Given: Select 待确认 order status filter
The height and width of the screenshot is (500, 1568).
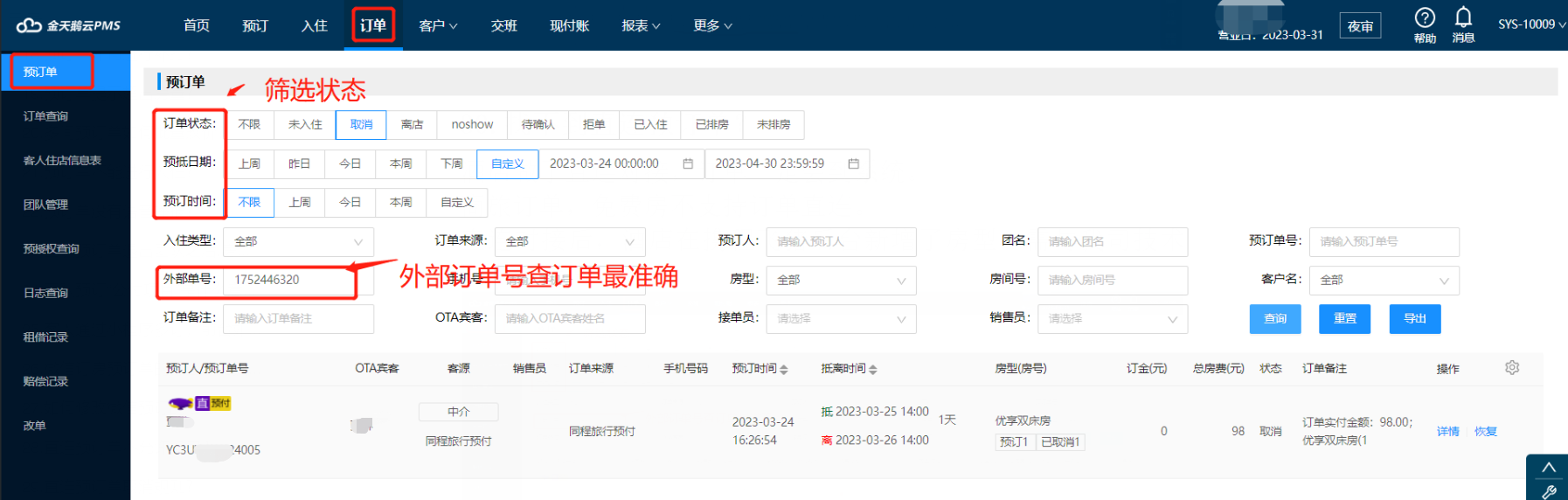Looking at the screenshot, I should (x=538, y=125).
